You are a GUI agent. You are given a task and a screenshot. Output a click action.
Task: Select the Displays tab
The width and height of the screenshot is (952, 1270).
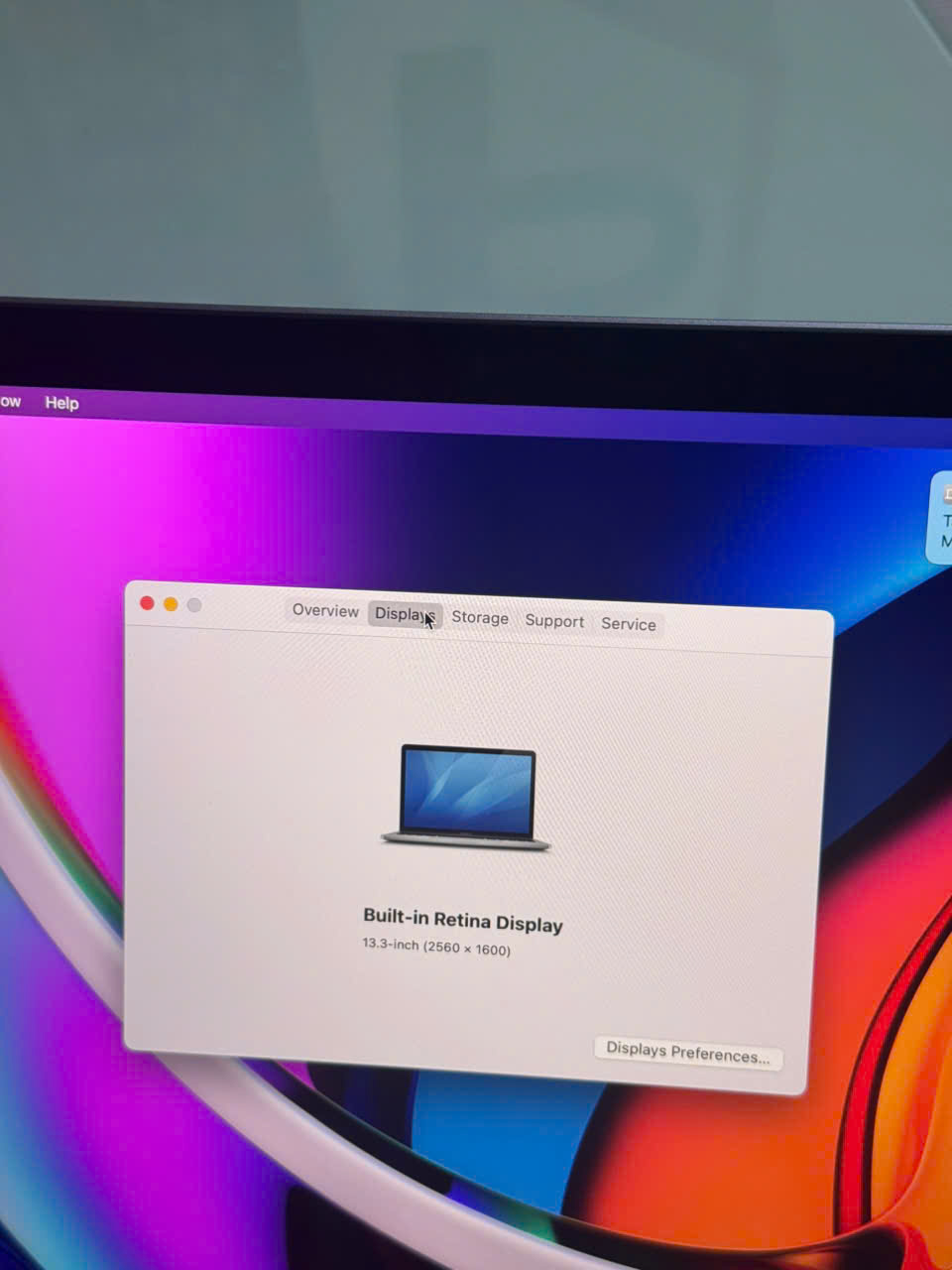[405, 614]
